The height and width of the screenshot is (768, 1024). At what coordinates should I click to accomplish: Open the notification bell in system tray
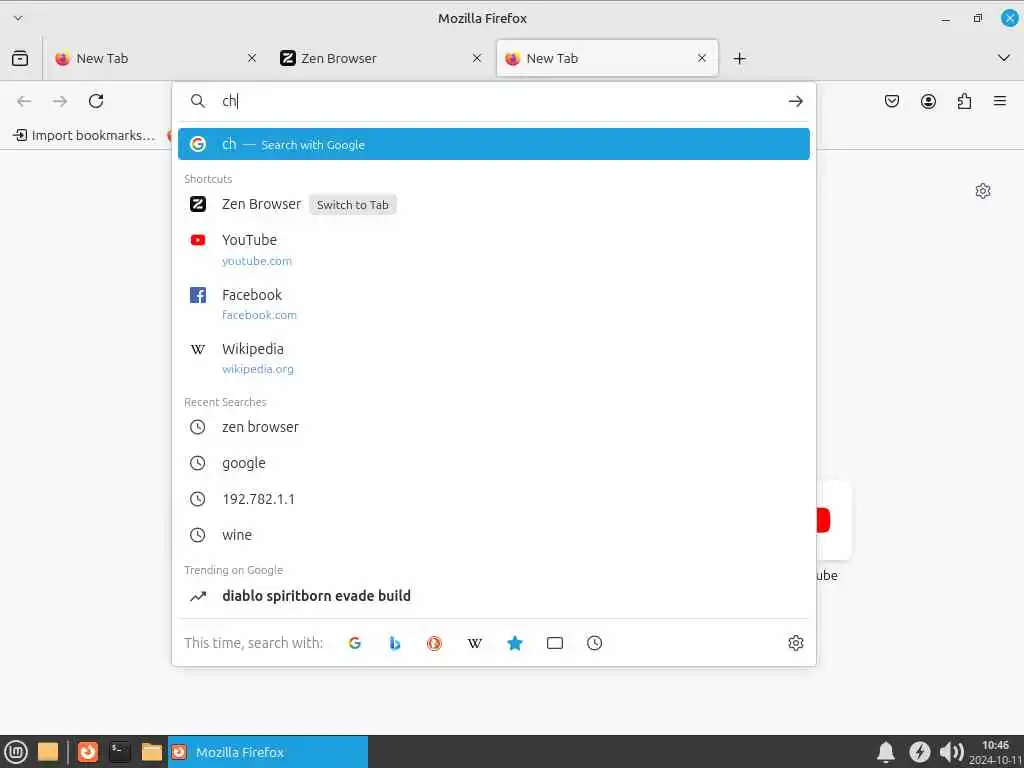pyautogui.click(x=886, y=752)
